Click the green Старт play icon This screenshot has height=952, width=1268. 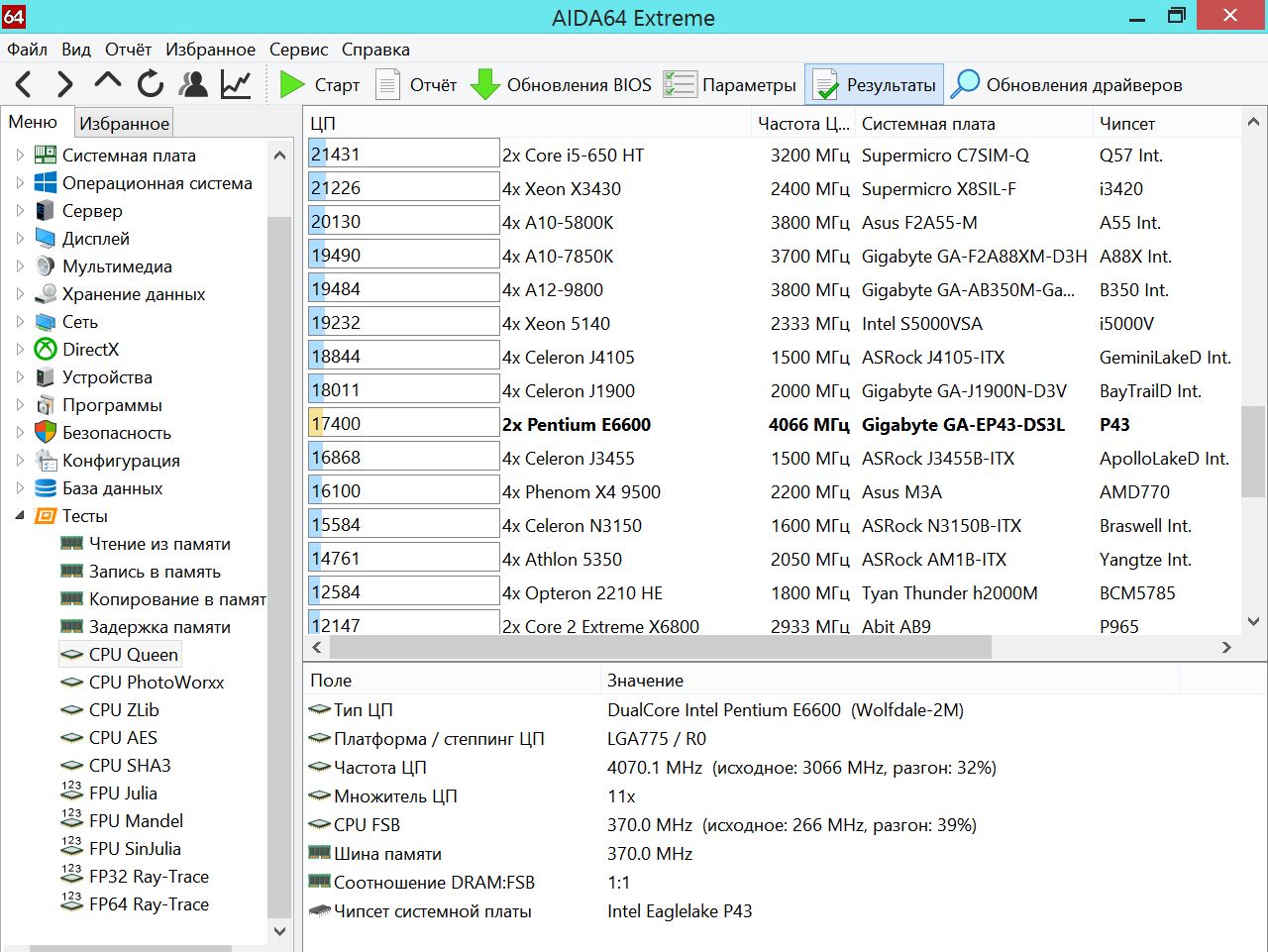click(x=292, y=85)
